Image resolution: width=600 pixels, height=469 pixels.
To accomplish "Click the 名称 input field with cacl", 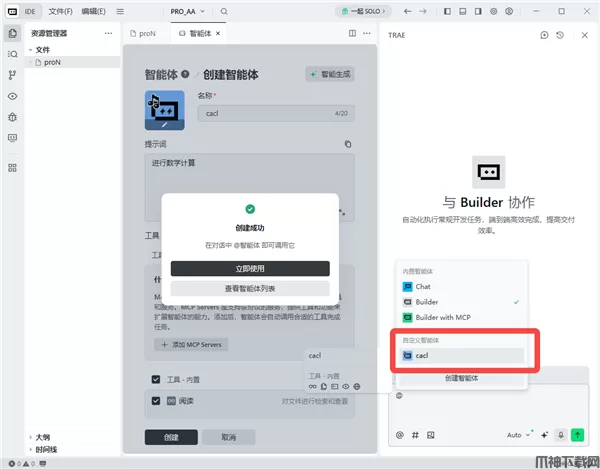I will [x=276, y=113].
